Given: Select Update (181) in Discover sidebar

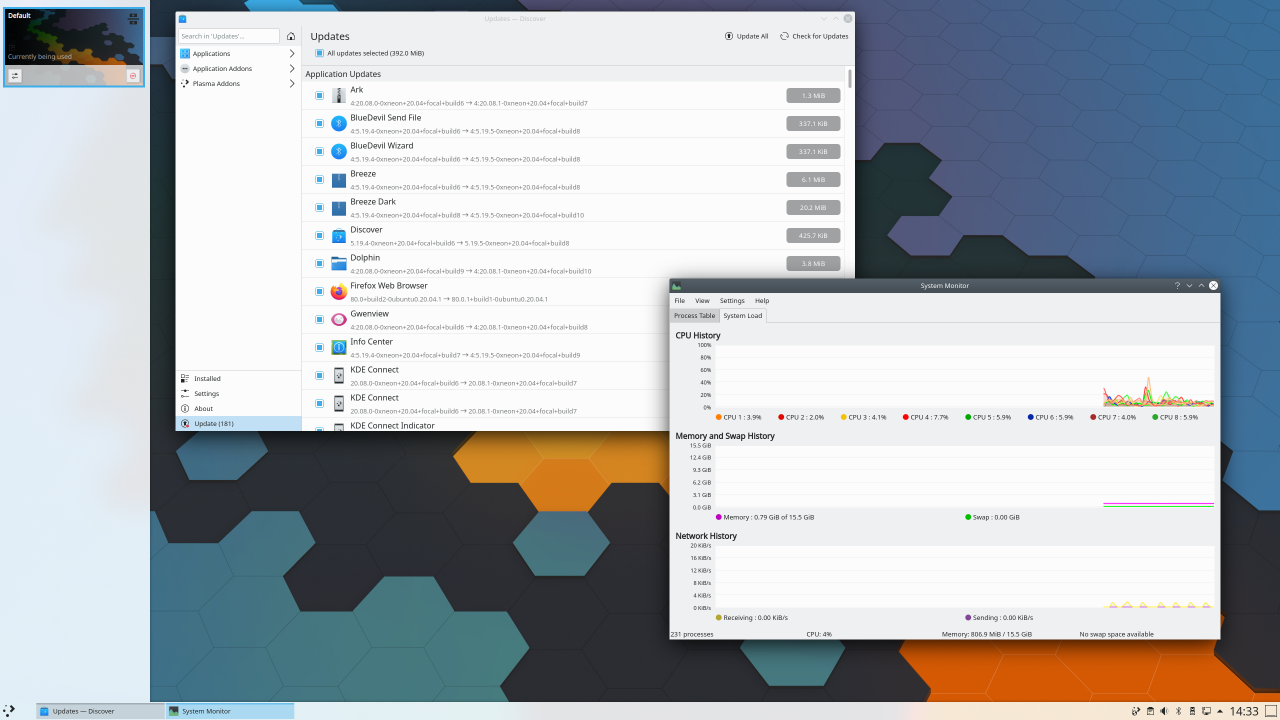Looking at the screenshot, I should (x=238, y=423).
